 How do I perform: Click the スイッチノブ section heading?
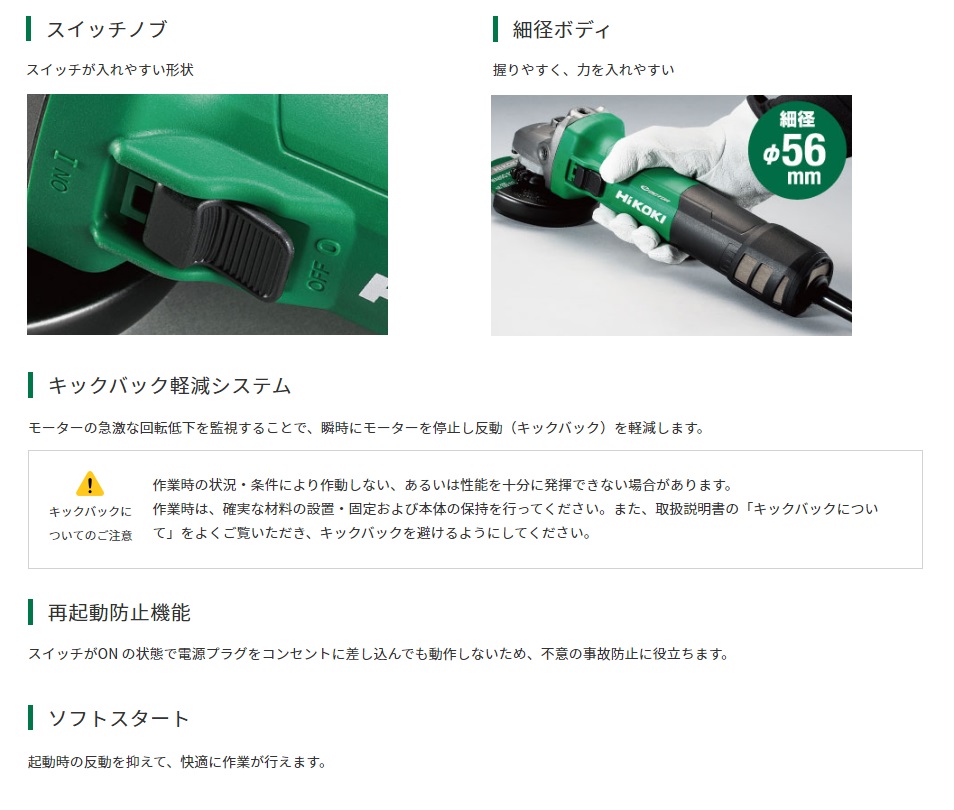106,29
